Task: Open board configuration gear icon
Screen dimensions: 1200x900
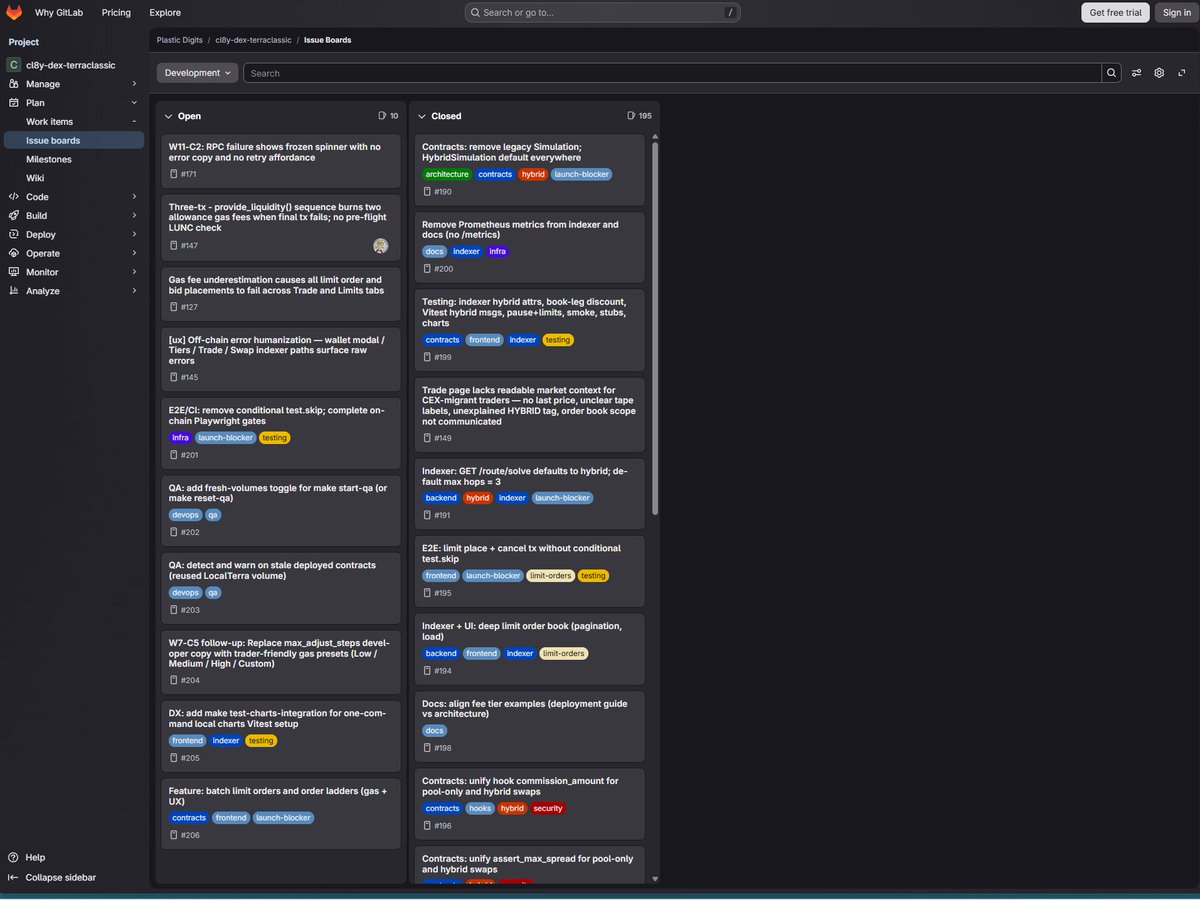Action: pos(1159,73)
